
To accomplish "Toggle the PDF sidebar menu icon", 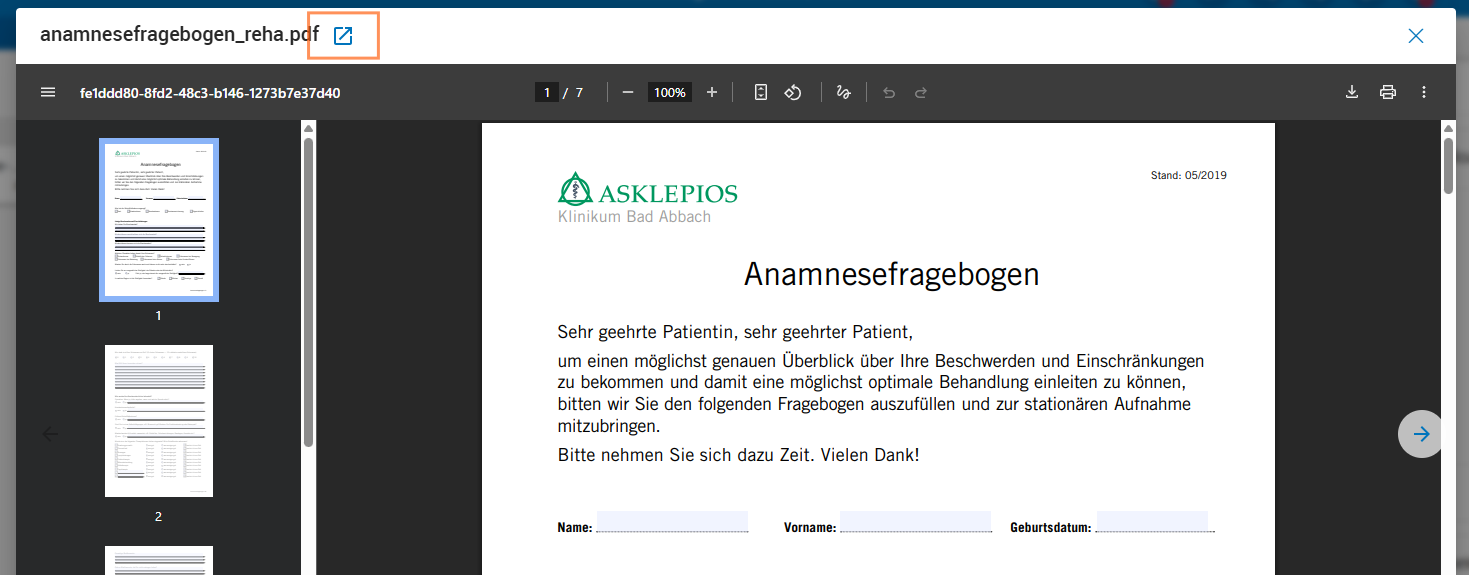I will pos(48,92).
